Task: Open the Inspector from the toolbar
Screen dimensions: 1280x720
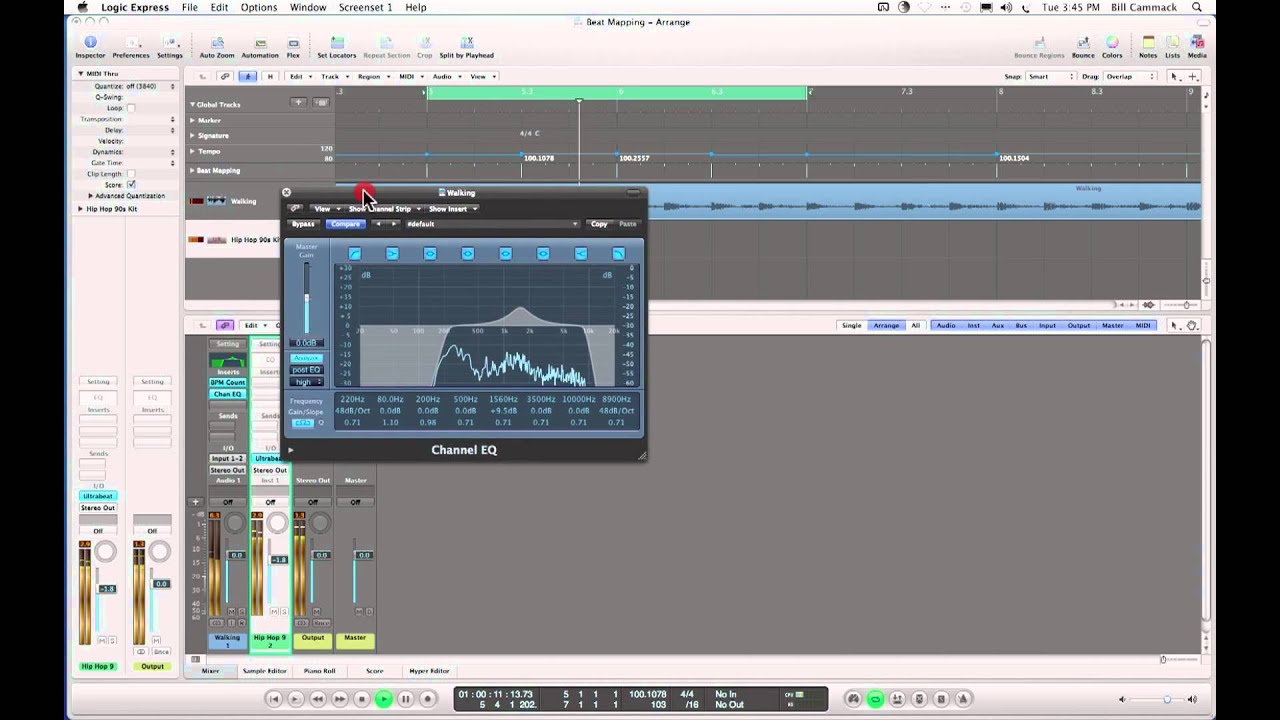Action: (x=90, y=46)
